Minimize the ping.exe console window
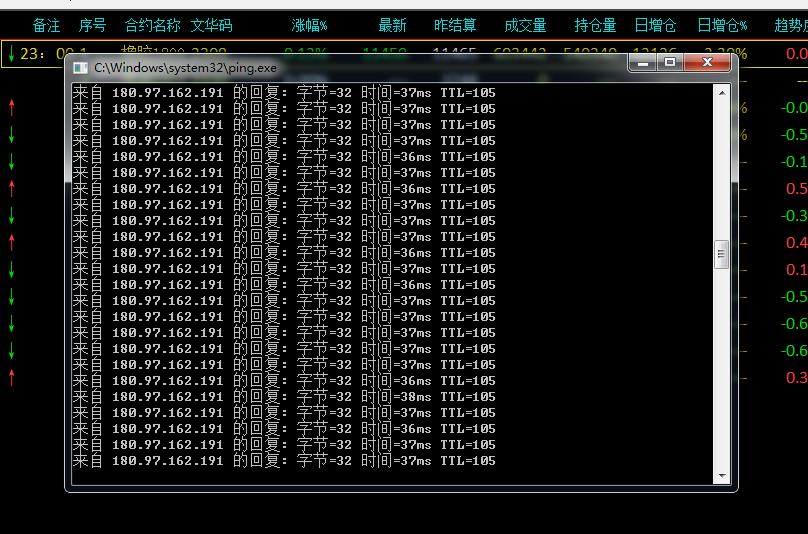The height and width of the screenshot is (534, 808). [644, 63]
